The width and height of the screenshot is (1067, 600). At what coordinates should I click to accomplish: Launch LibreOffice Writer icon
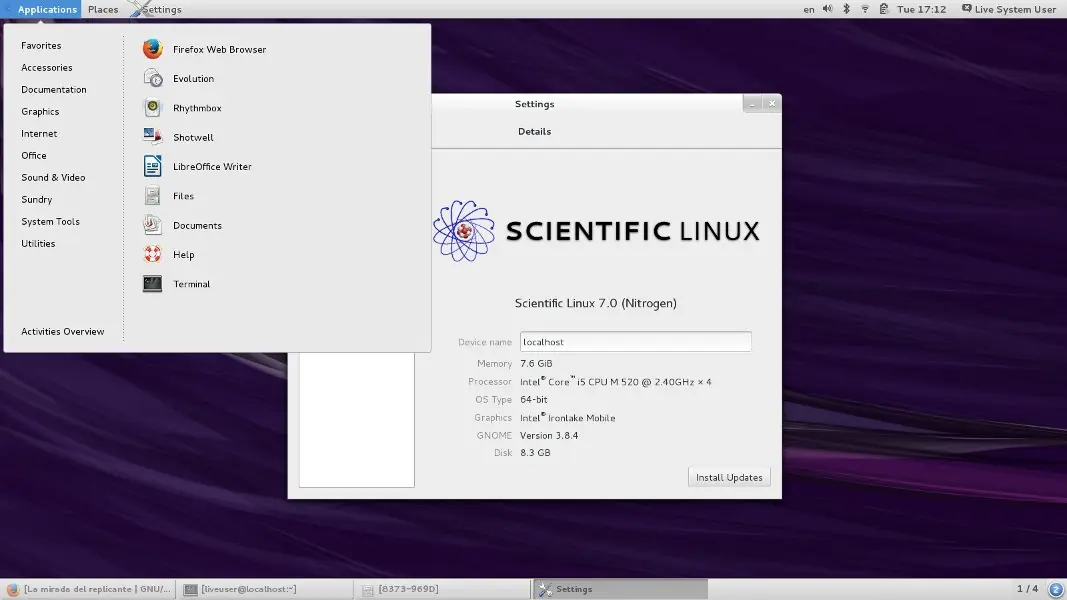coord(152,166)
